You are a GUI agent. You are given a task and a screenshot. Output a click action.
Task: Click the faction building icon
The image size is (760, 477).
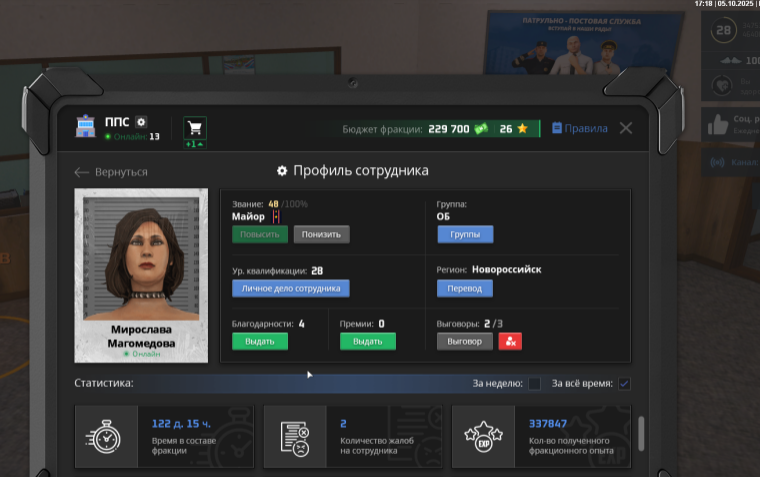(x=87, y=126)
